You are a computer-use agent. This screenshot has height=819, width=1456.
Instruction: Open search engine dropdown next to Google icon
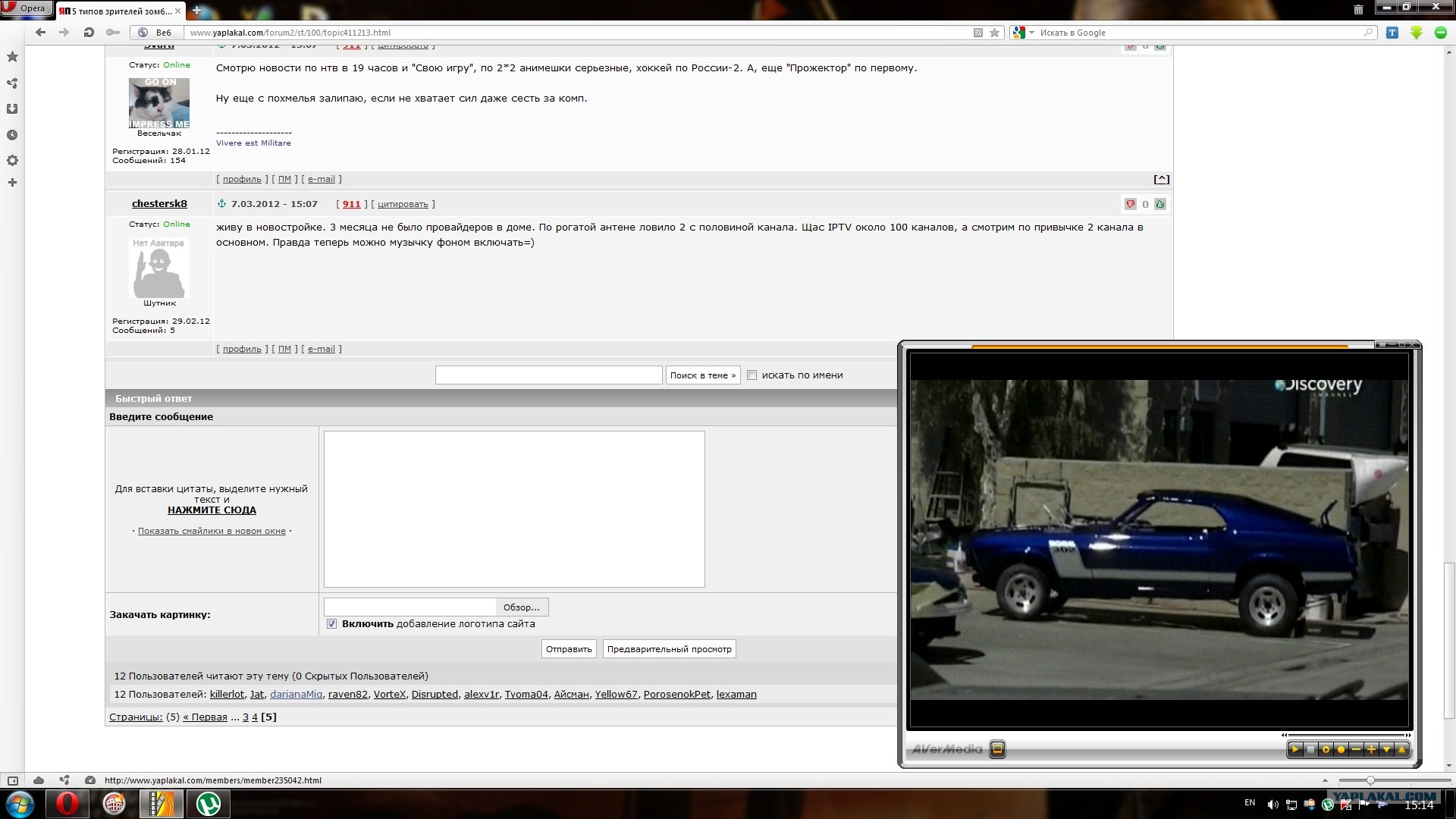1031,33
